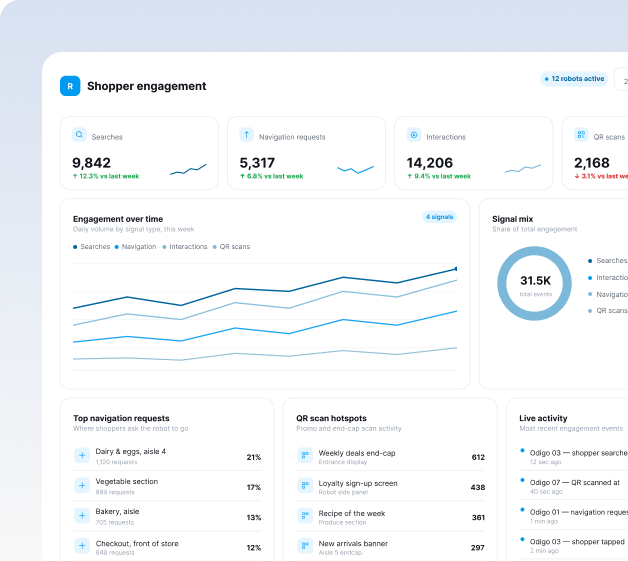The image size is (628, 561).
Task: Click the Top navigation requests heading
Action: tap(121, 418)
